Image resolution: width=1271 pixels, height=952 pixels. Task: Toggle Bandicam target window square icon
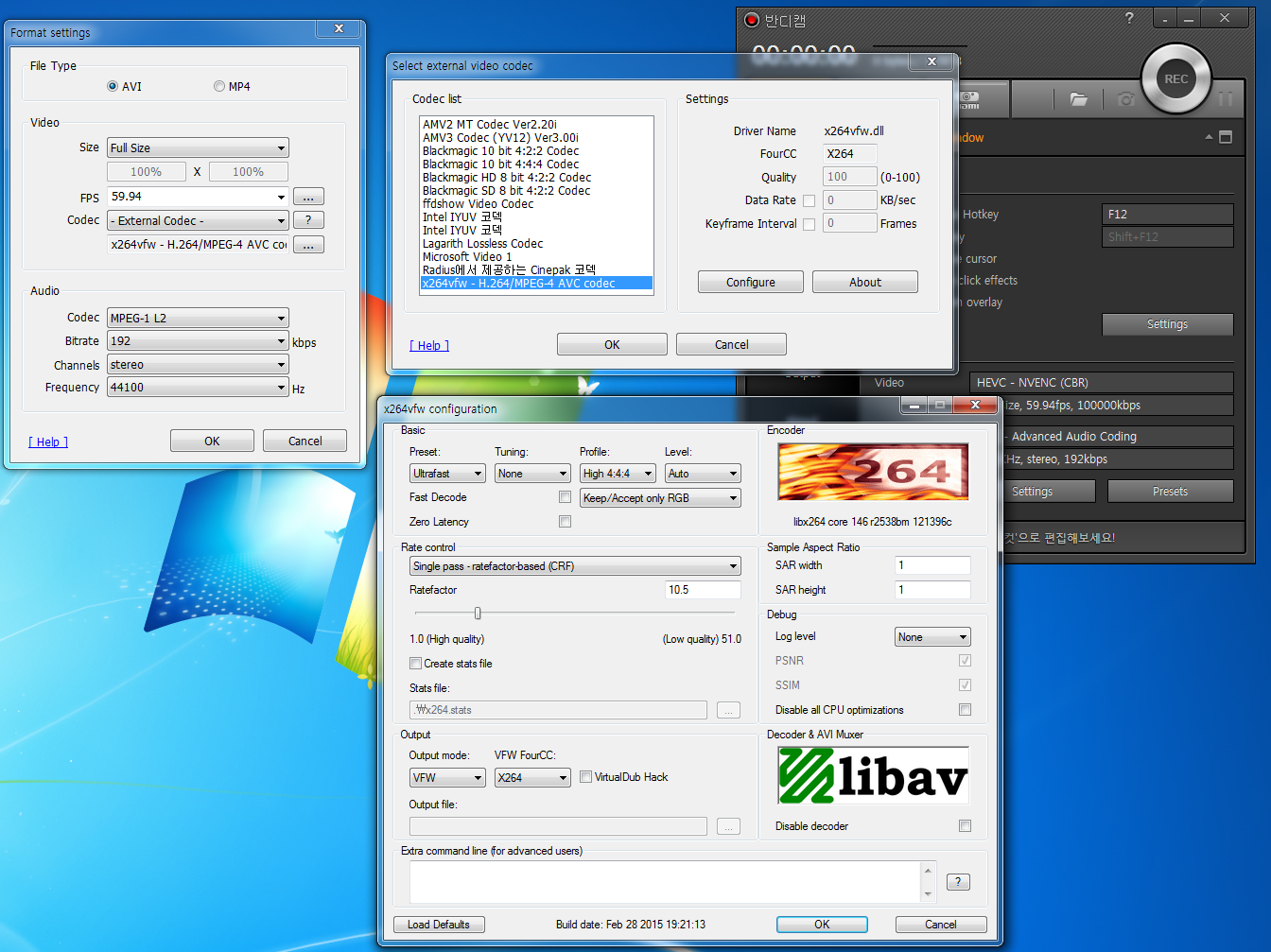click(x=1226, y=137)
